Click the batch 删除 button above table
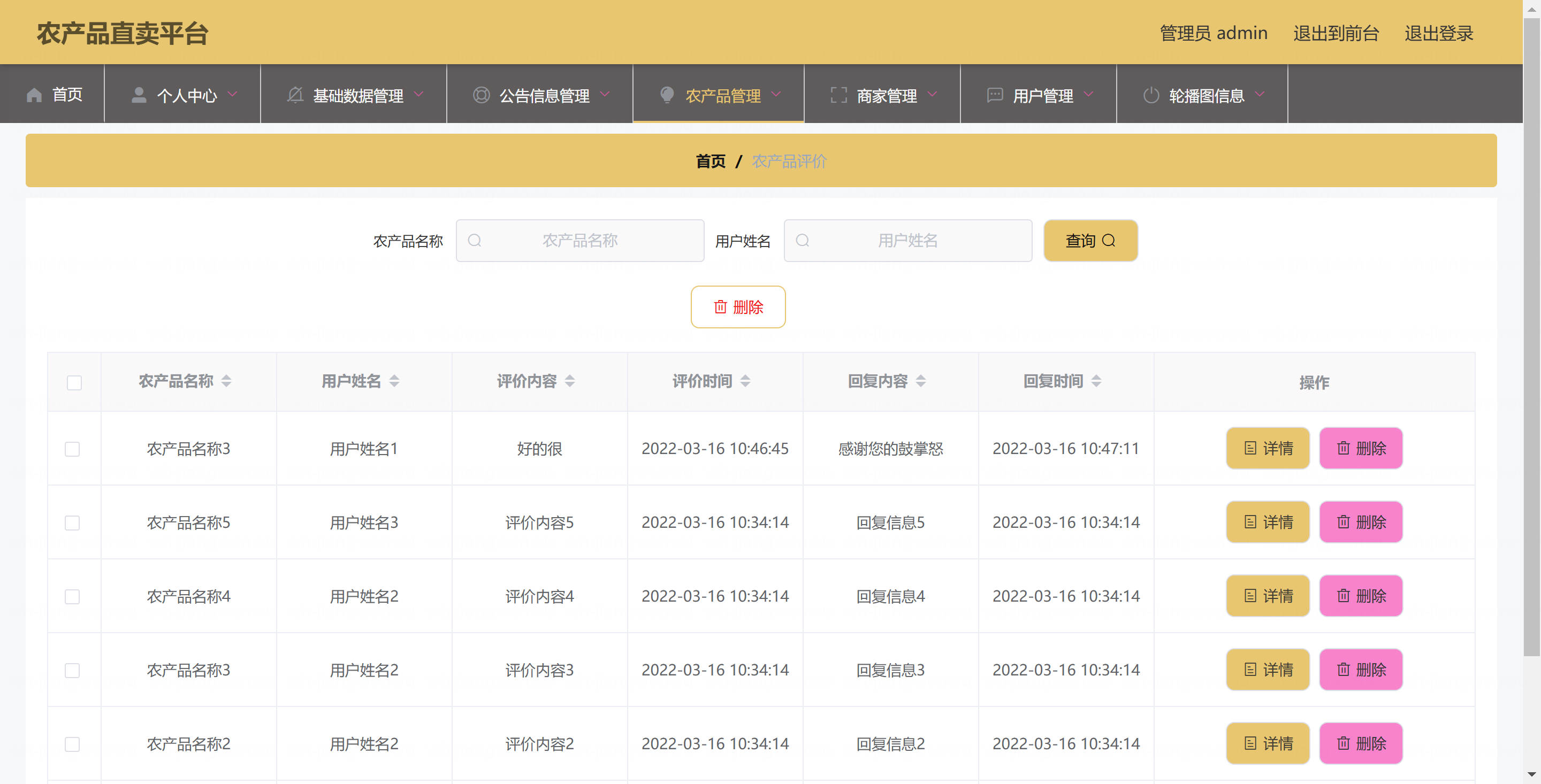 pyautogui.click(x=738, y=307)
